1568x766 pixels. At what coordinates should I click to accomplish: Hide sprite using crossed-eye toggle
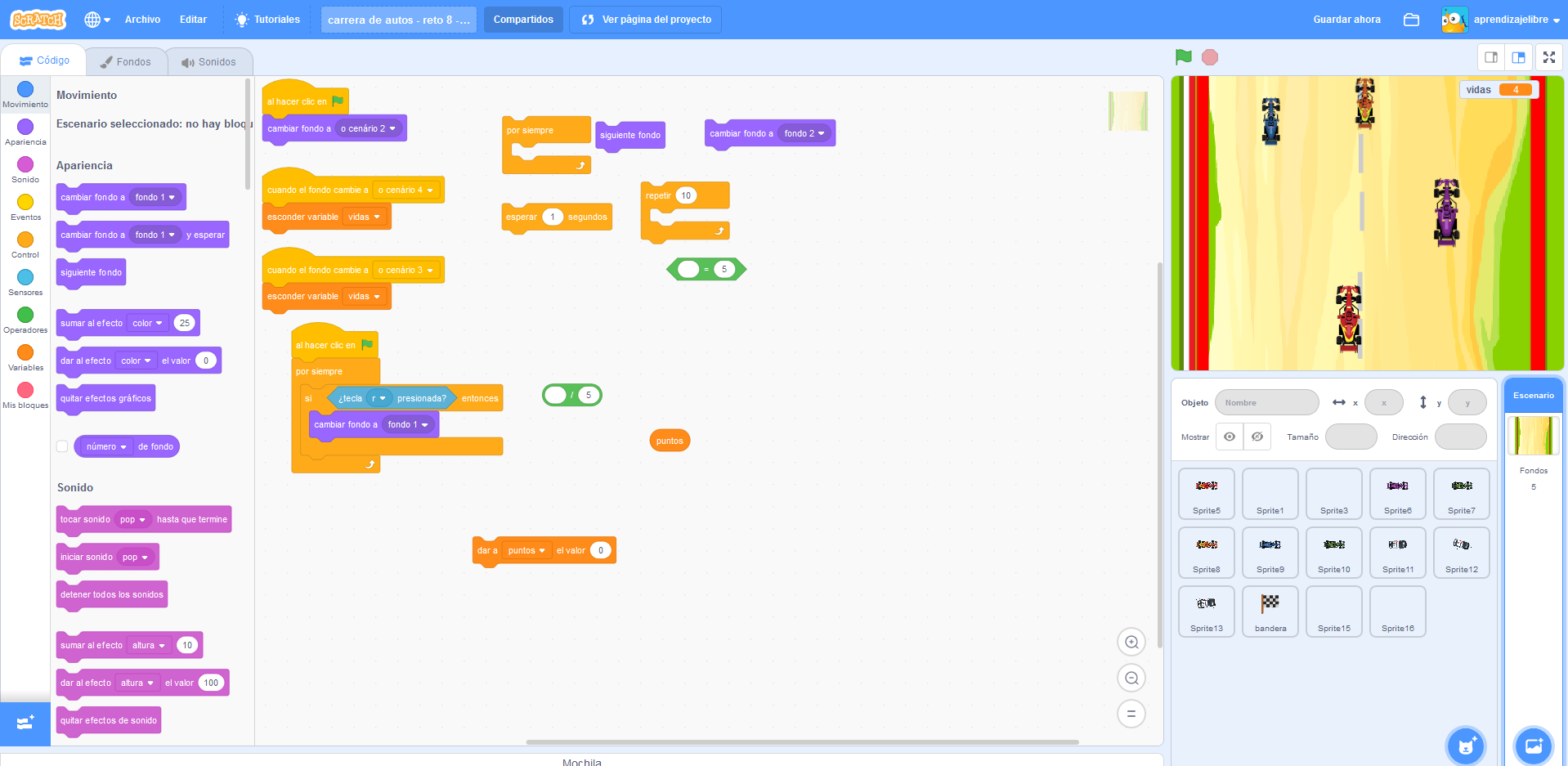click(x=1257, y=437)
